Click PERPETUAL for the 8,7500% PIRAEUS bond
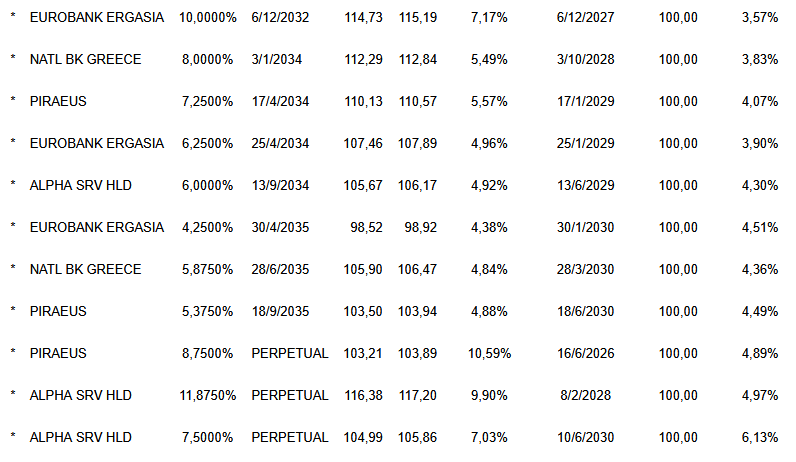This screenshot has height=462, width=796. tap(290, 353)
